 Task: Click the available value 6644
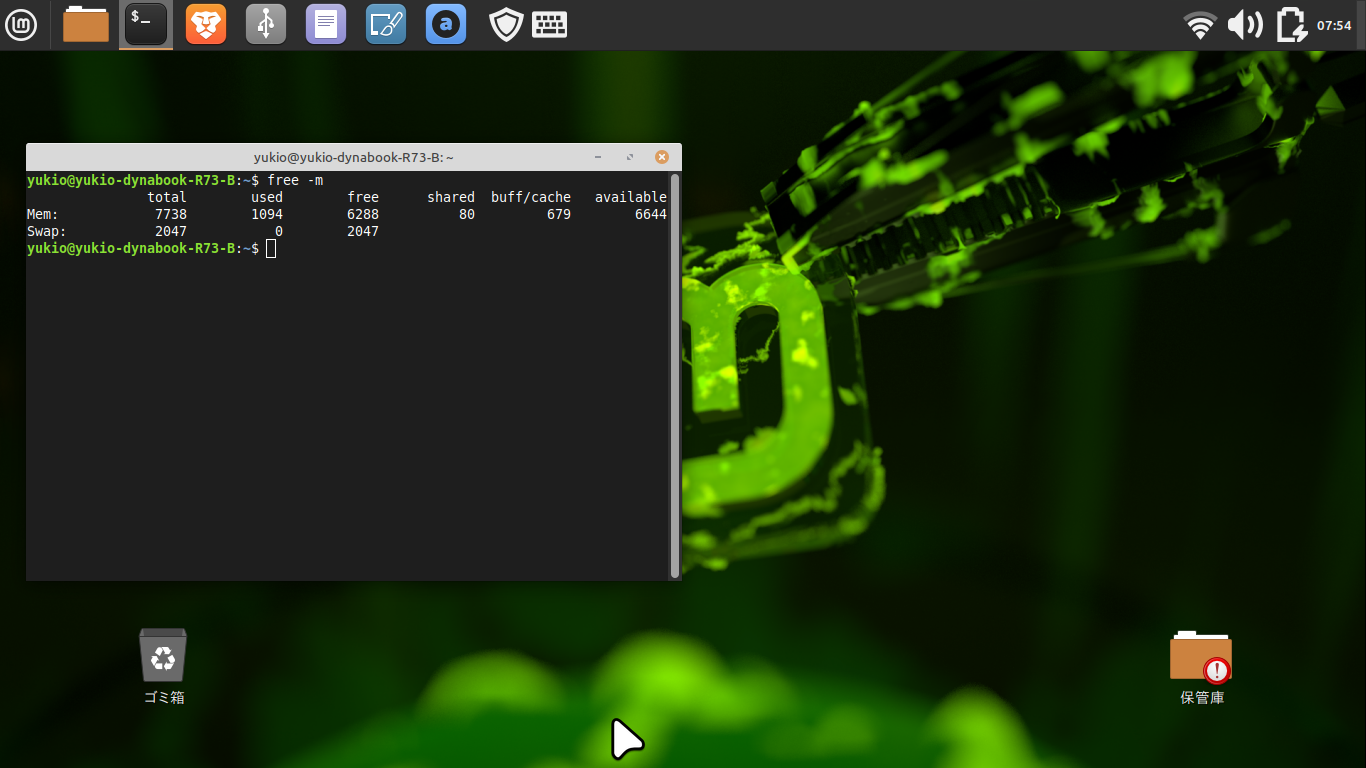pyautogui.click(x=651, y=214)
